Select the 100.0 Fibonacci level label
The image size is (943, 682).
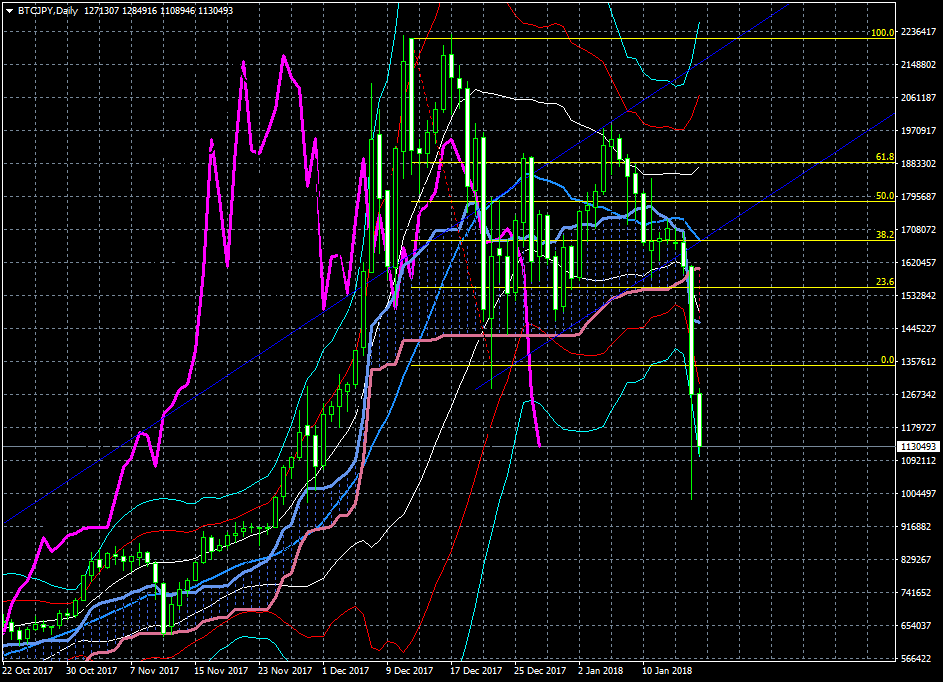[x=882, y=33]
